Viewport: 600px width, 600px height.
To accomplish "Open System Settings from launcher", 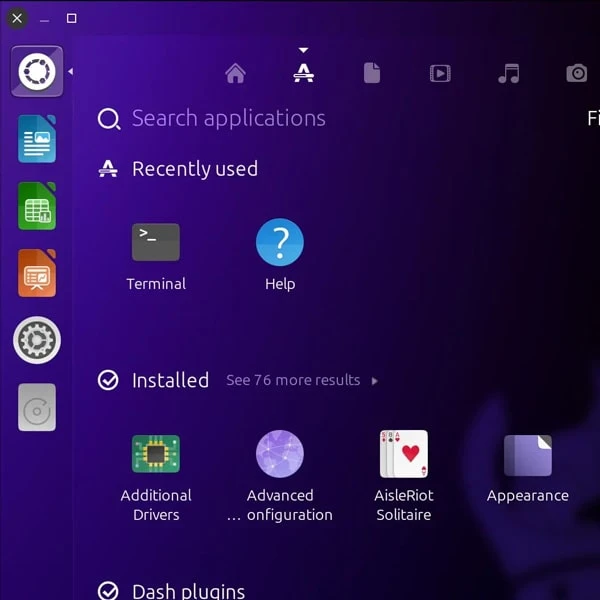I will 37,340.
